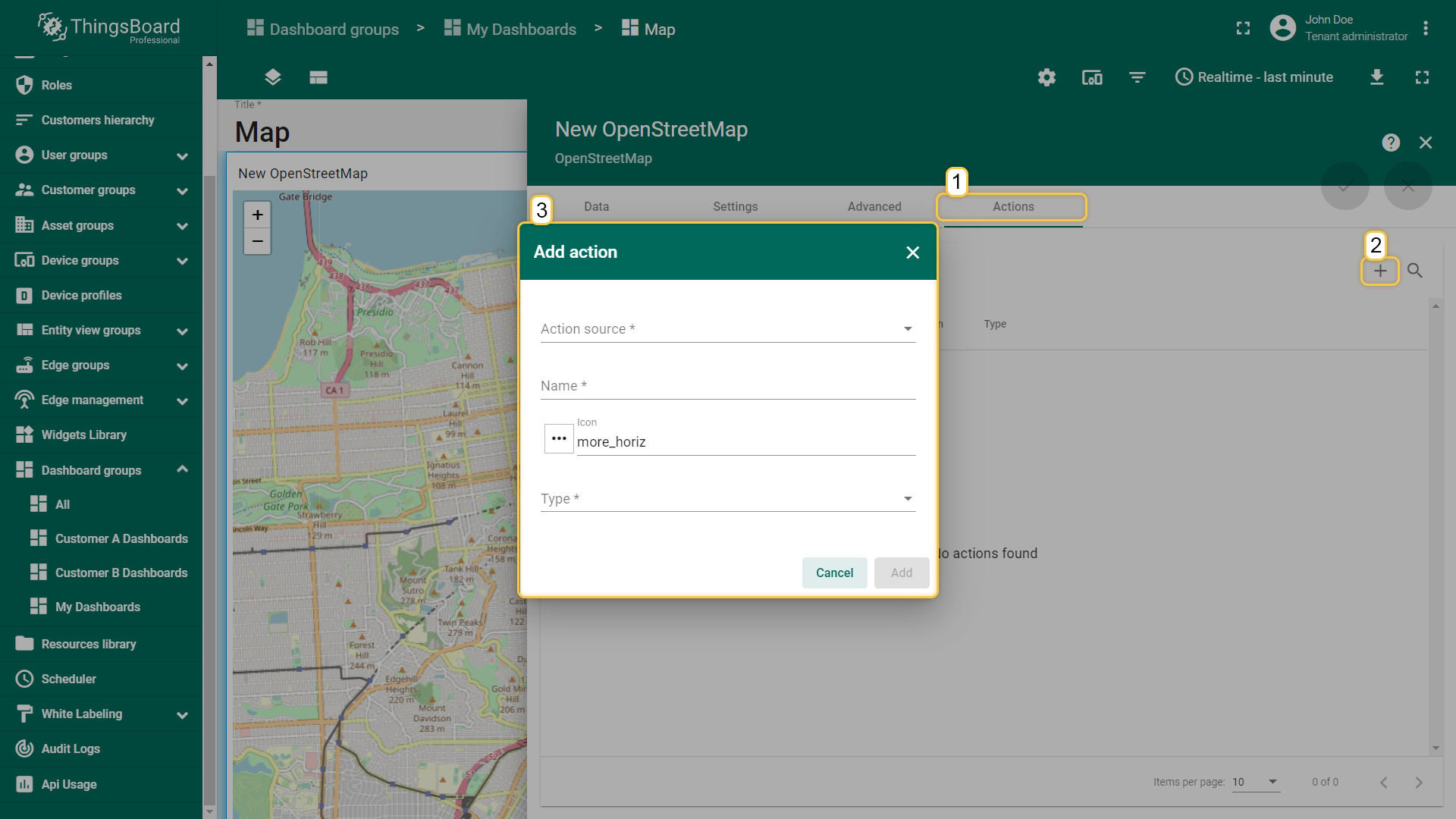Open the Roles shield icon

[x=24, y=85]
